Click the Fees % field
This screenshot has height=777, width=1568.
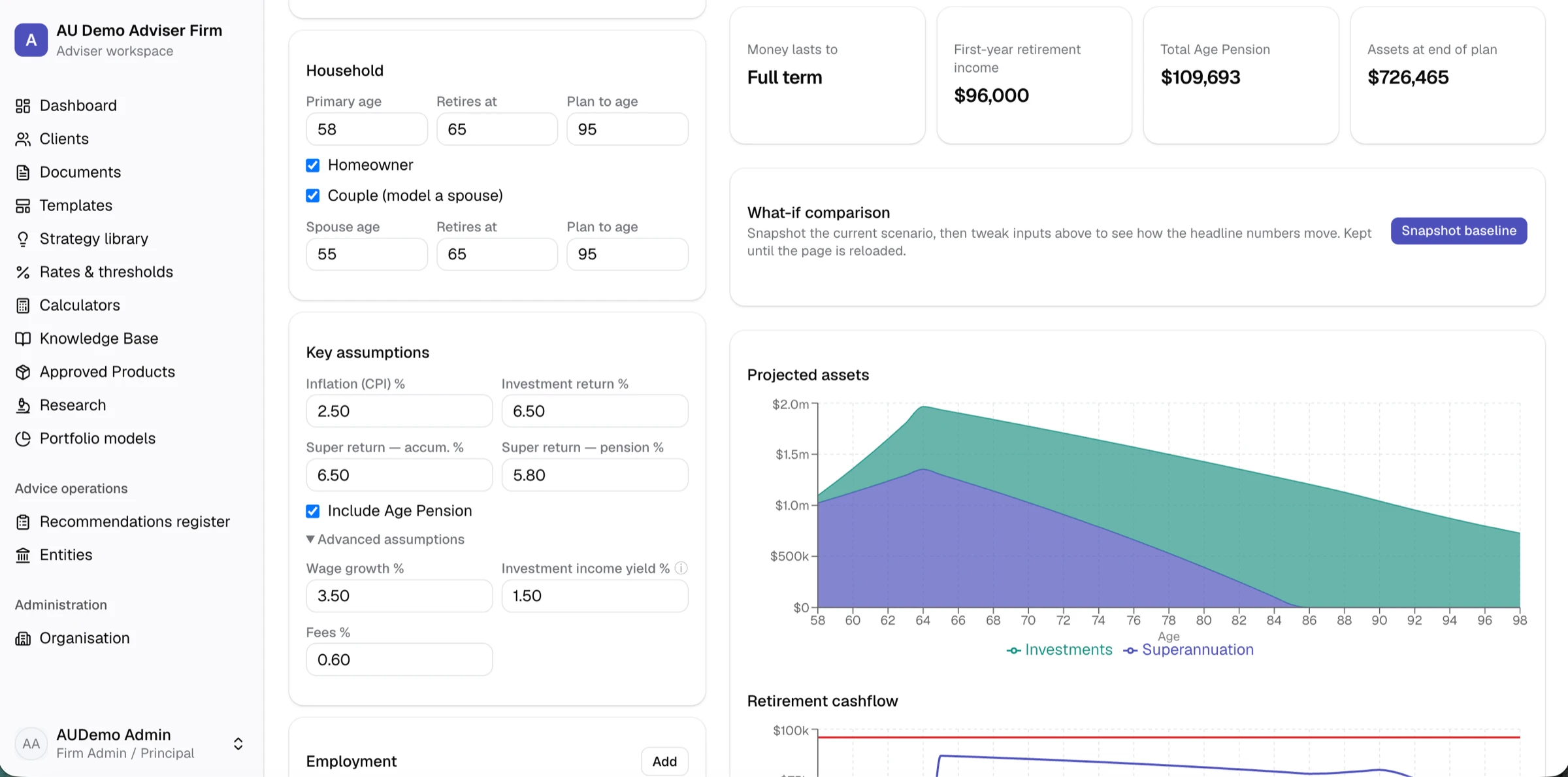tap(399, 660)
